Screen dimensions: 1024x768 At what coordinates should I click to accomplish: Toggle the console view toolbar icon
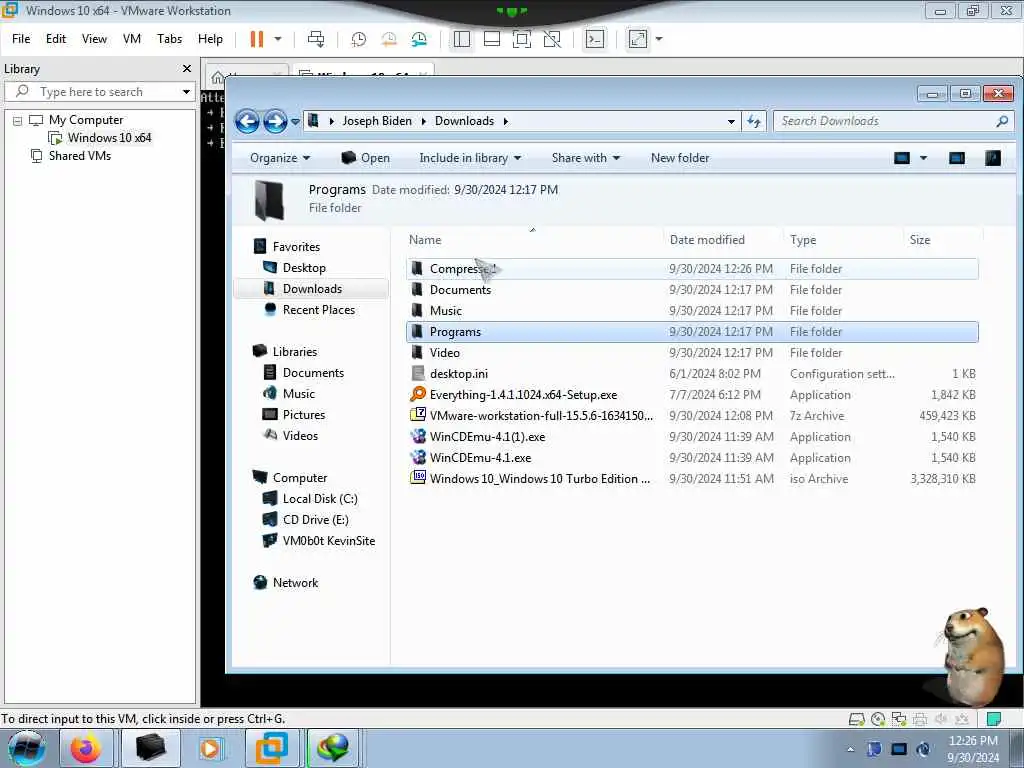pos(595,39)
